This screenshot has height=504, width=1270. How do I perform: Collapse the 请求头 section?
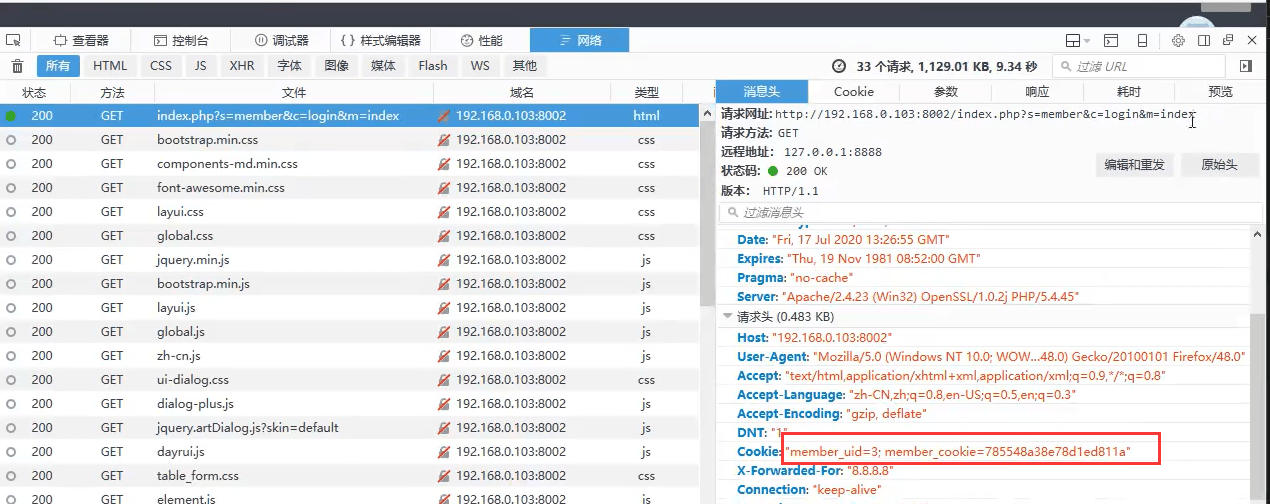(x=727, y=317)
